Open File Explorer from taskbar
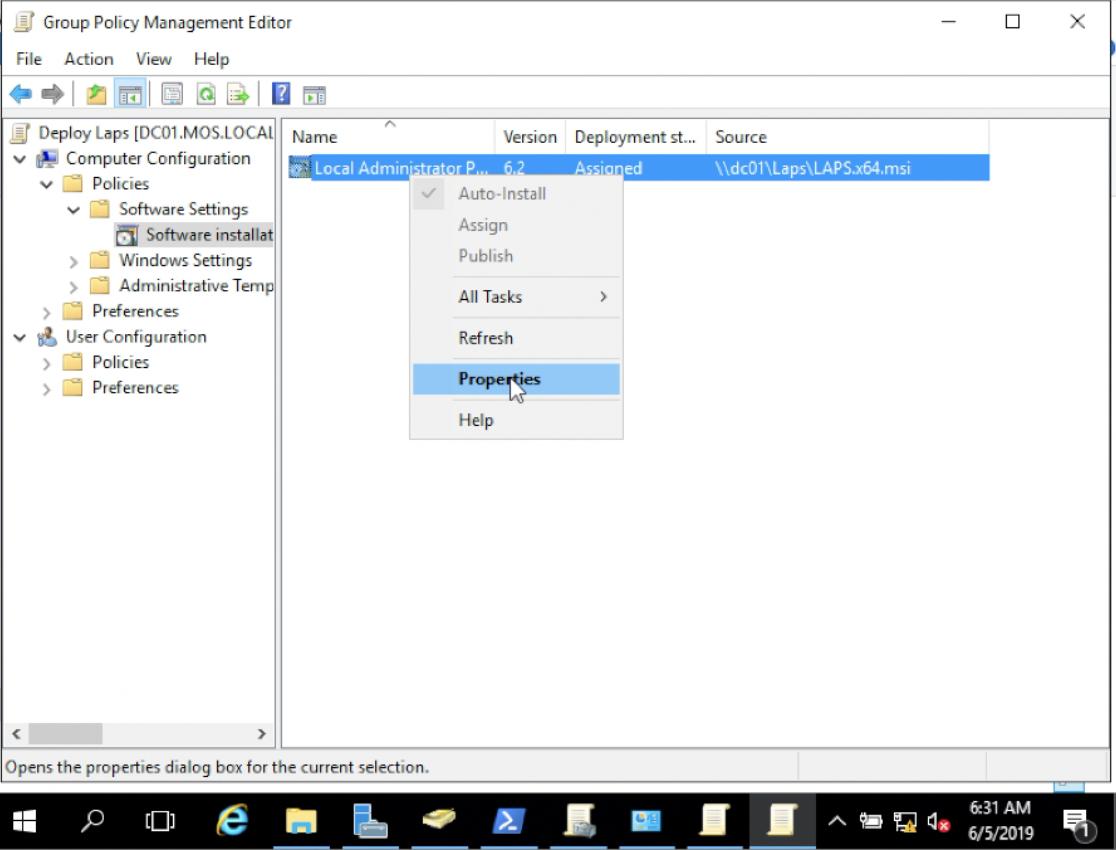The height and width of the screenshot is (850, 1116). (x=300, y=822)
